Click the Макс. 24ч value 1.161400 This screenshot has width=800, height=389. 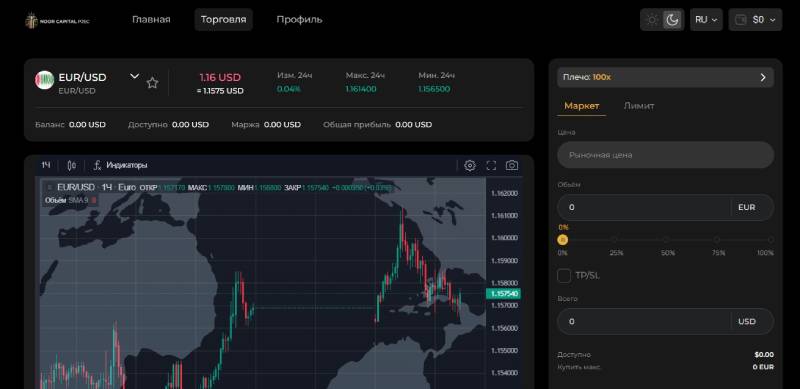pyautogui.click(x=361, y=89)
